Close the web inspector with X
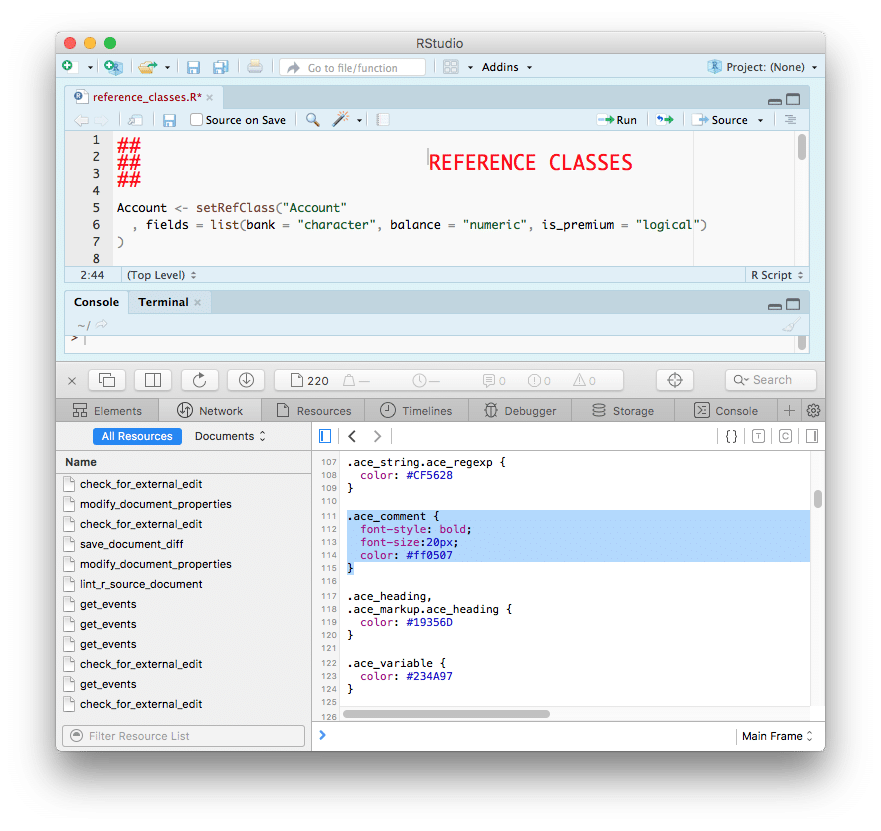 click(x=72, y=381)
